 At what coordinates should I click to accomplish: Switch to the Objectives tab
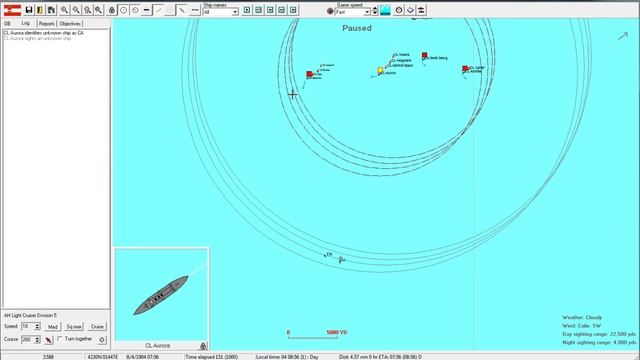click(70, 24)
